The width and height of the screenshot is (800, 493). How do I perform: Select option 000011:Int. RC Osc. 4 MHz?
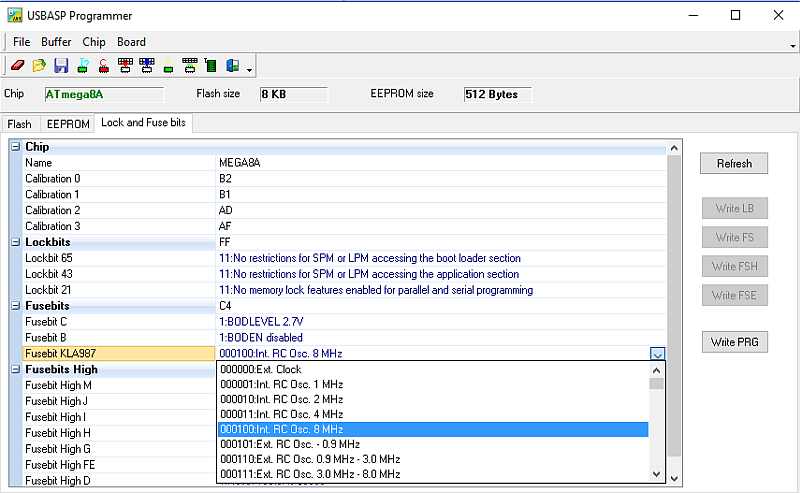(x=433, y=414)
